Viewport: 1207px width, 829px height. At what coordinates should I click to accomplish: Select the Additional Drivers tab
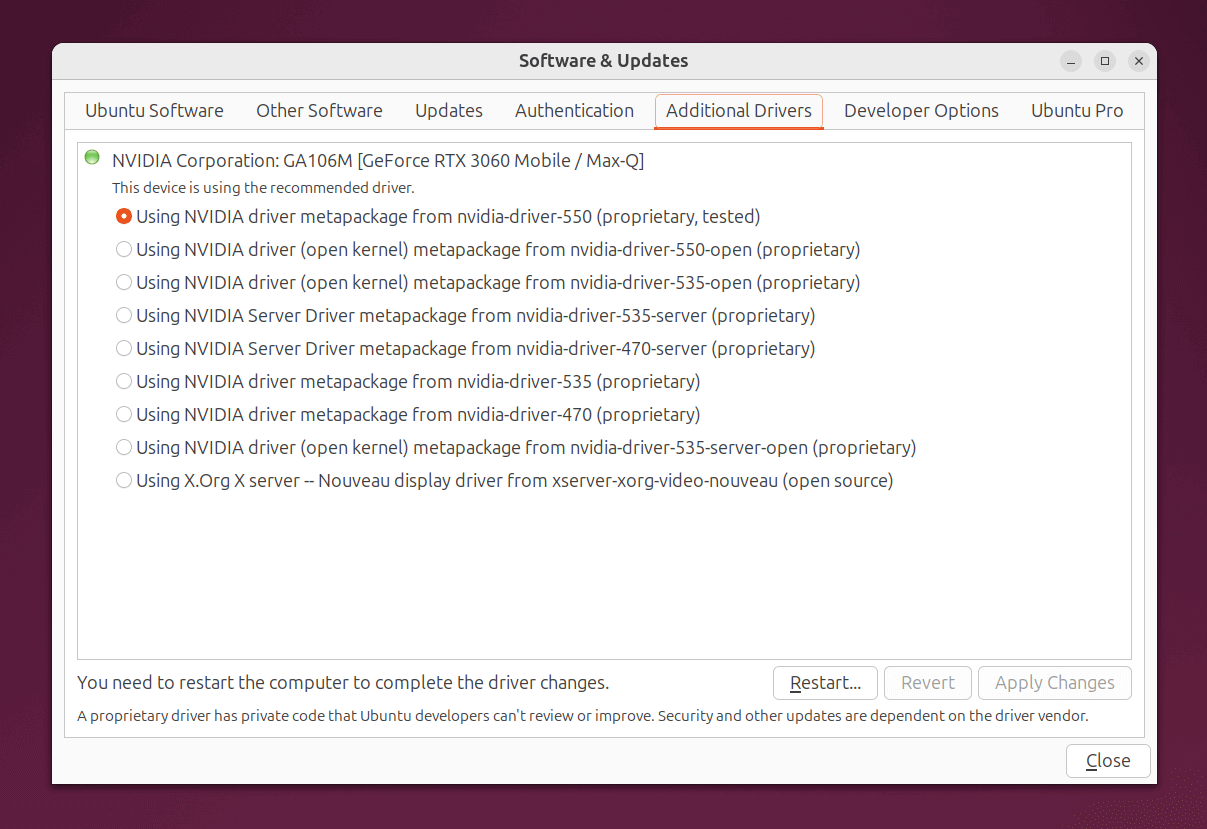[739, 111]
